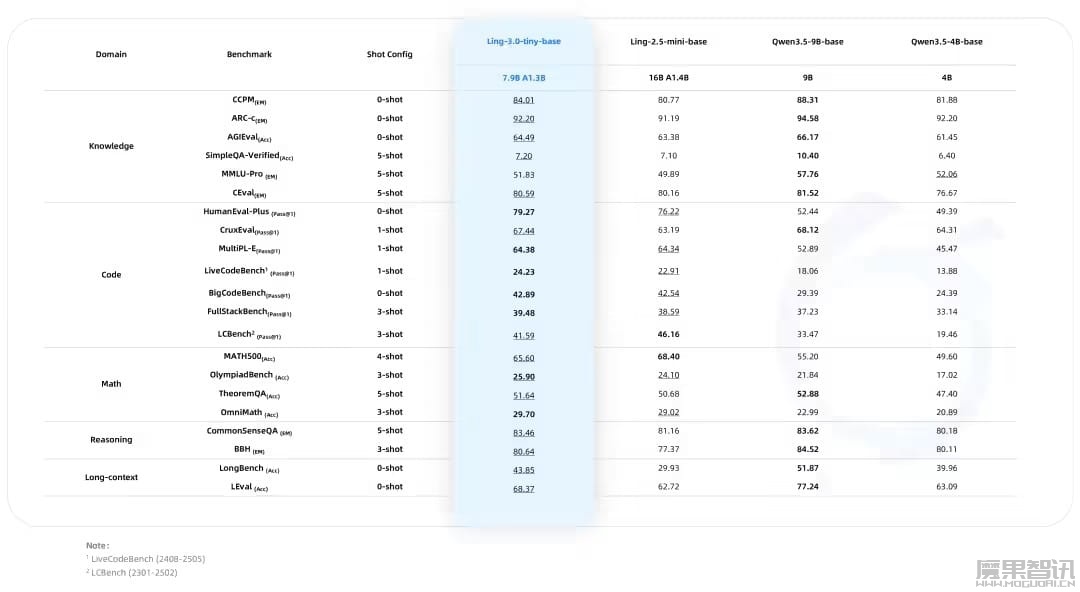Select the Ling-2.5-mini-base column header
Image resolution: width=1080 pixels, height=592 pixels.
pos(668,41)
